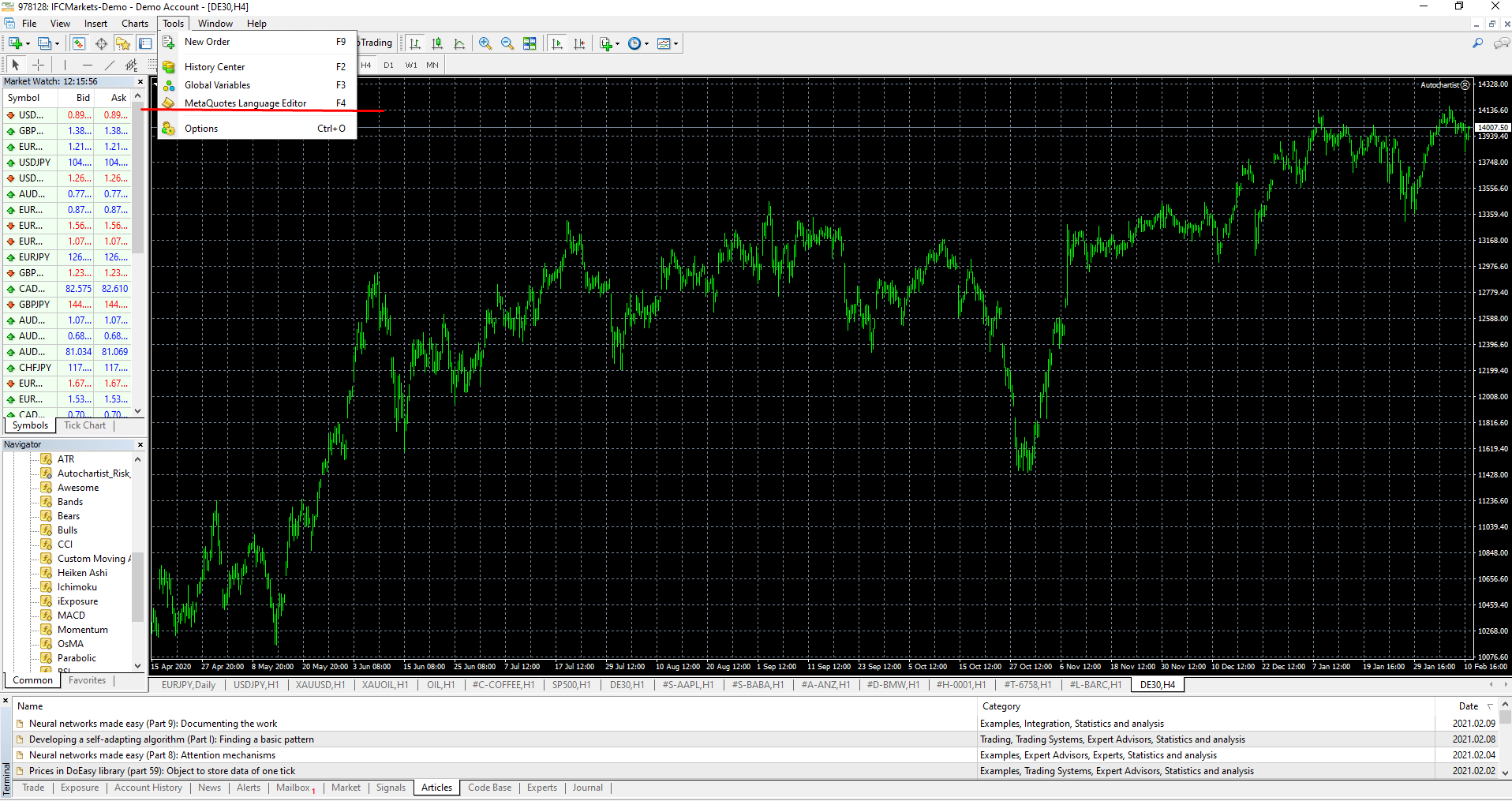Viewport: 1512px width, 801px height.
Task: Toggle the Market Watch panel visibility
Action: click(77, 43)
